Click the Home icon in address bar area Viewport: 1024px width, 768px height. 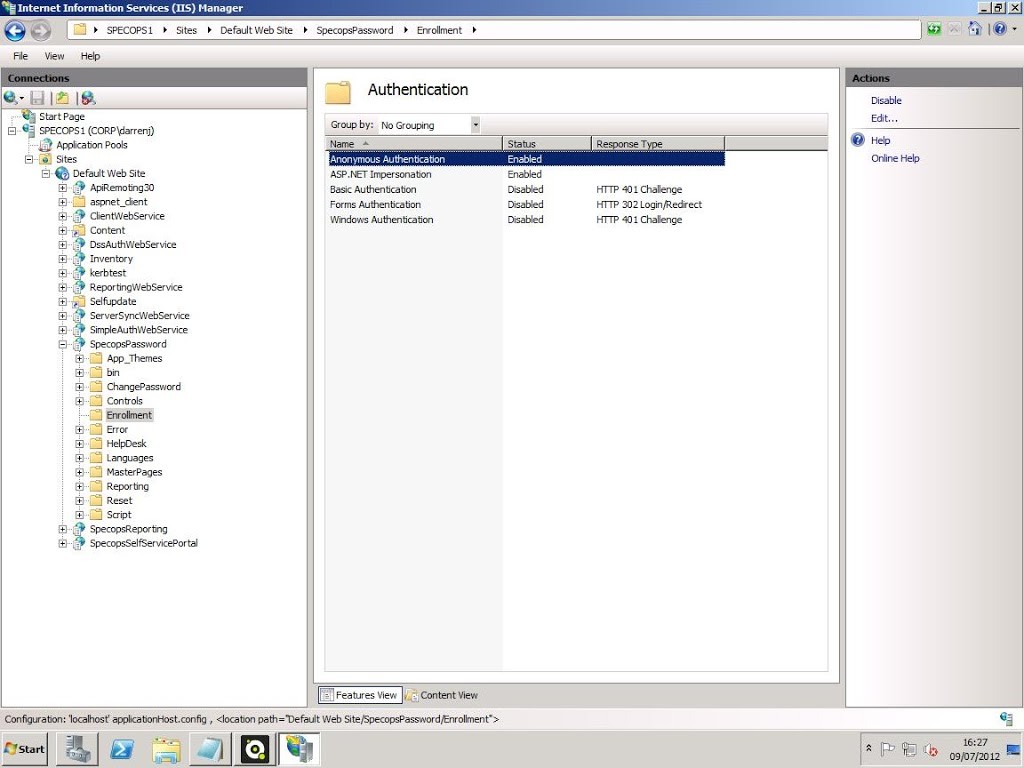coord(975,29)
